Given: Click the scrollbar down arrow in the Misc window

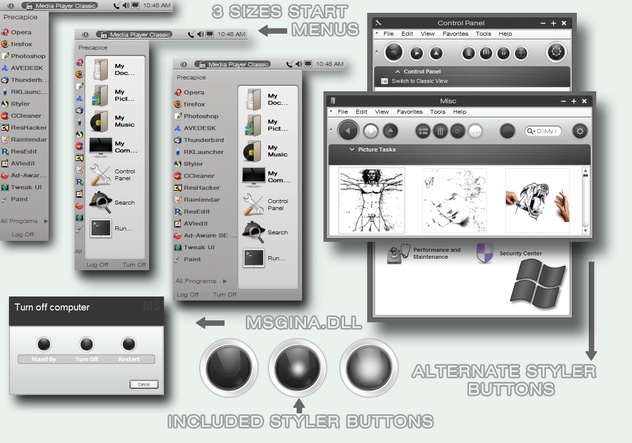Looking at the screenshot, I should (x=586, y=231).
